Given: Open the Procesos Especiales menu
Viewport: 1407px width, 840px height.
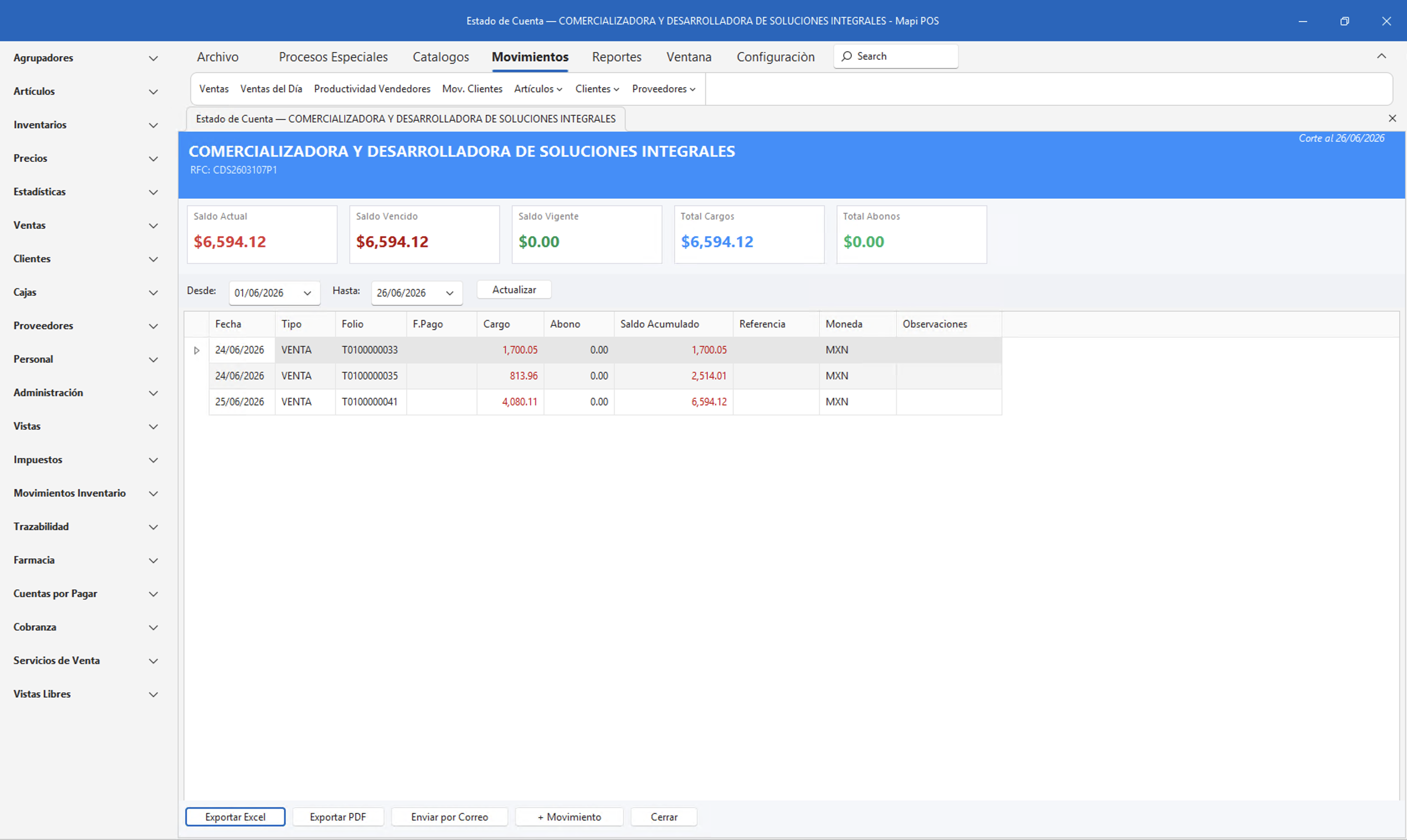Looking at the screenshot, I should point(333,57).
